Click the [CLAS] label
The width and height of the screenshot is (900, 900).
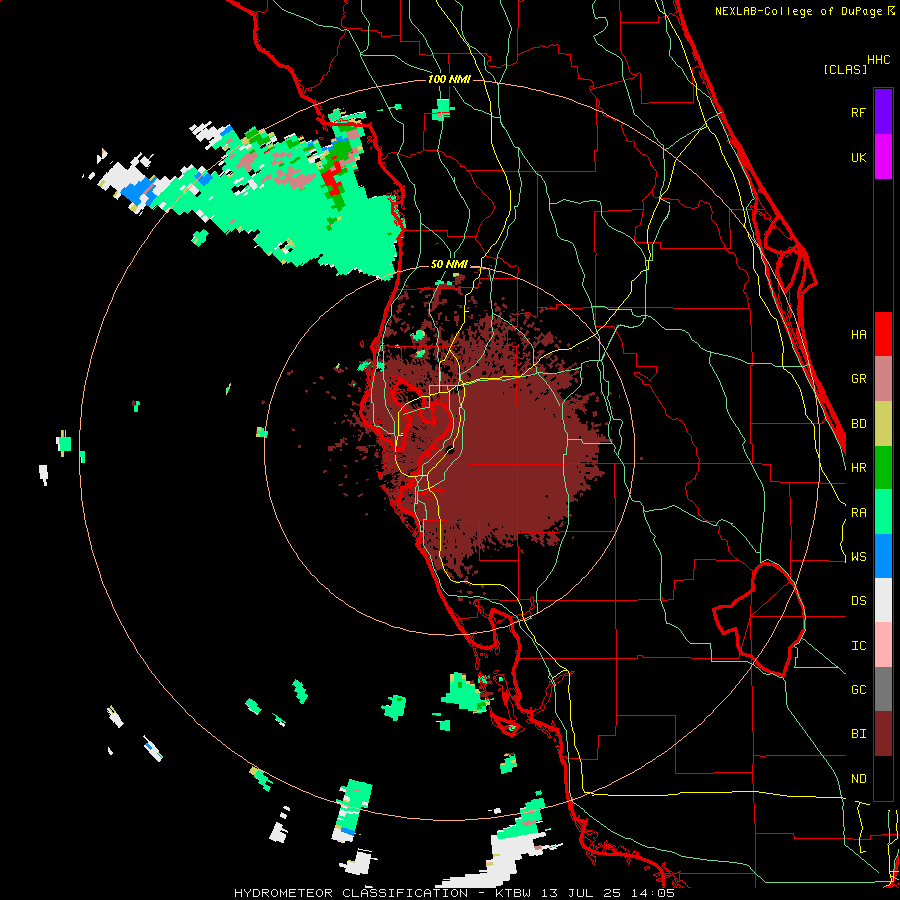pos(845,70)
